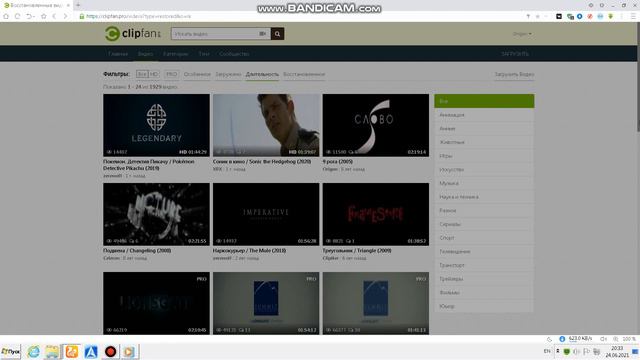Select the Спорт category

click(x=484, y=238)
